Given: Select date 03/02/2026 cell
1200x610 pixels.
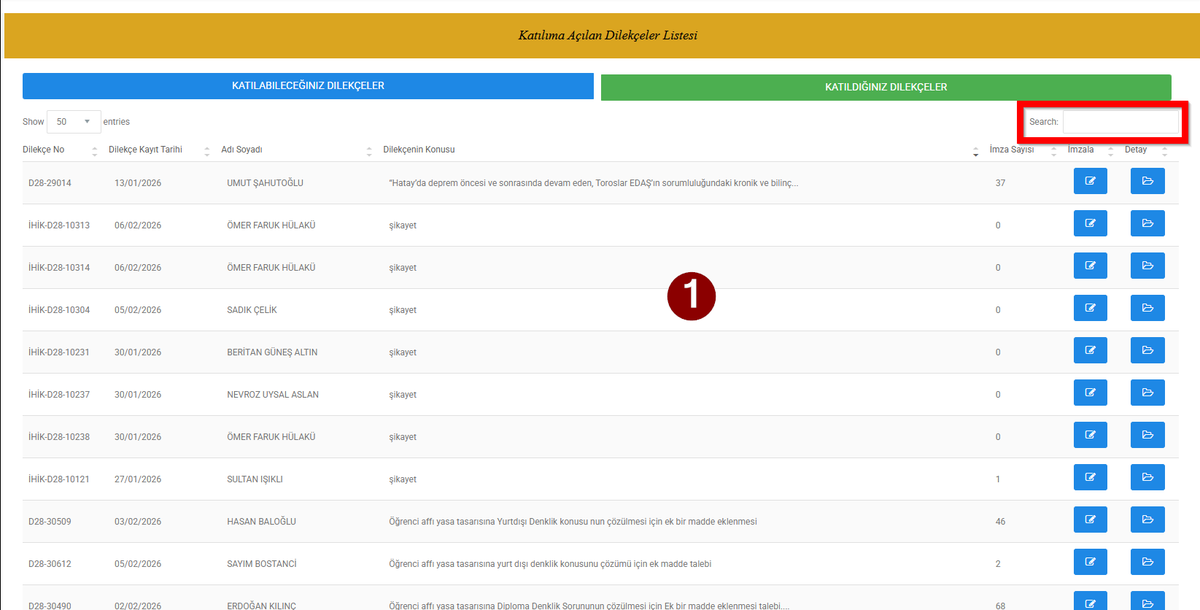Looking at the screenshot, I should point(138,521).
